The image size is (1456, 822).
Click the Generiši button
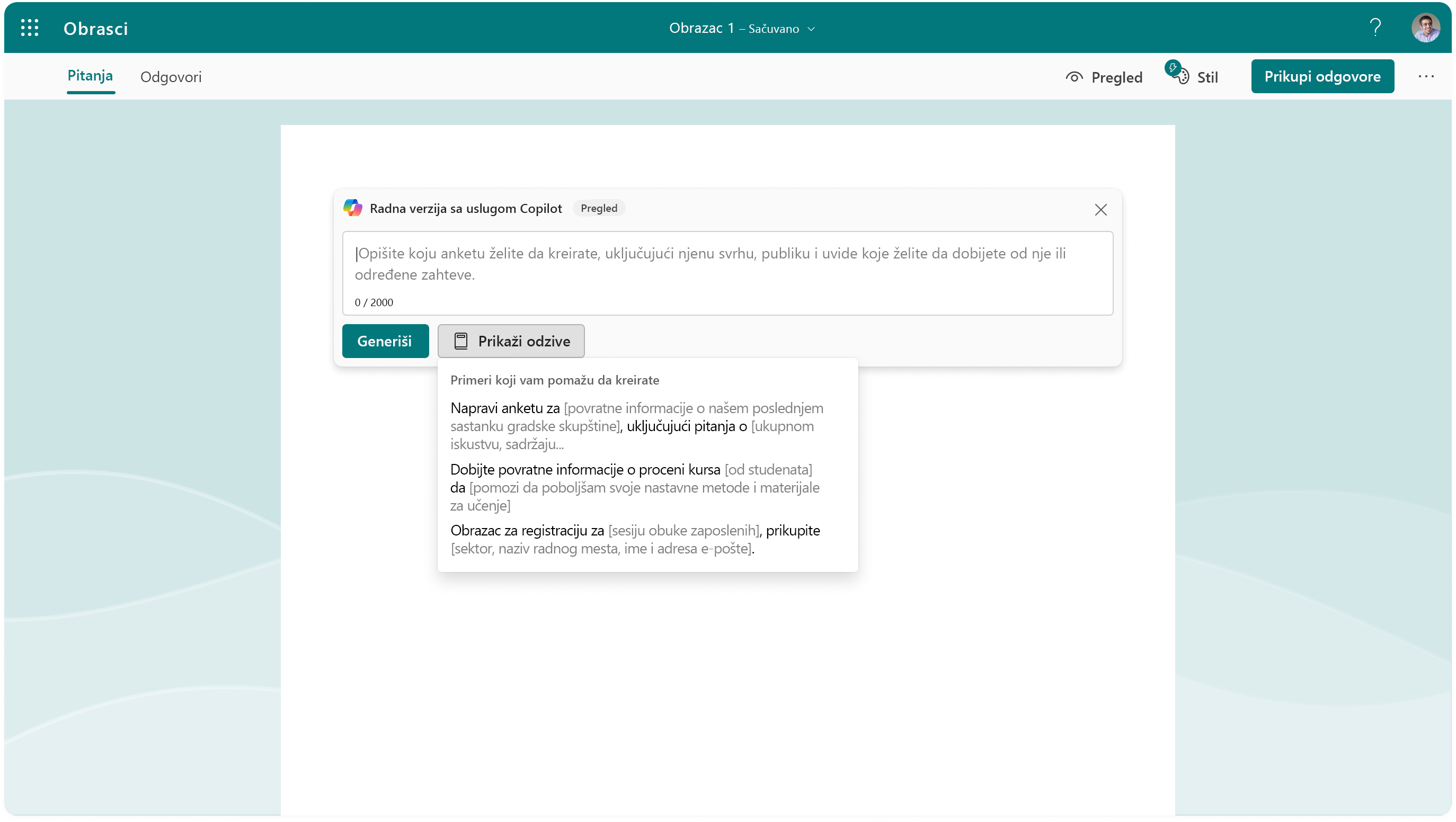[x=385, y=341]
